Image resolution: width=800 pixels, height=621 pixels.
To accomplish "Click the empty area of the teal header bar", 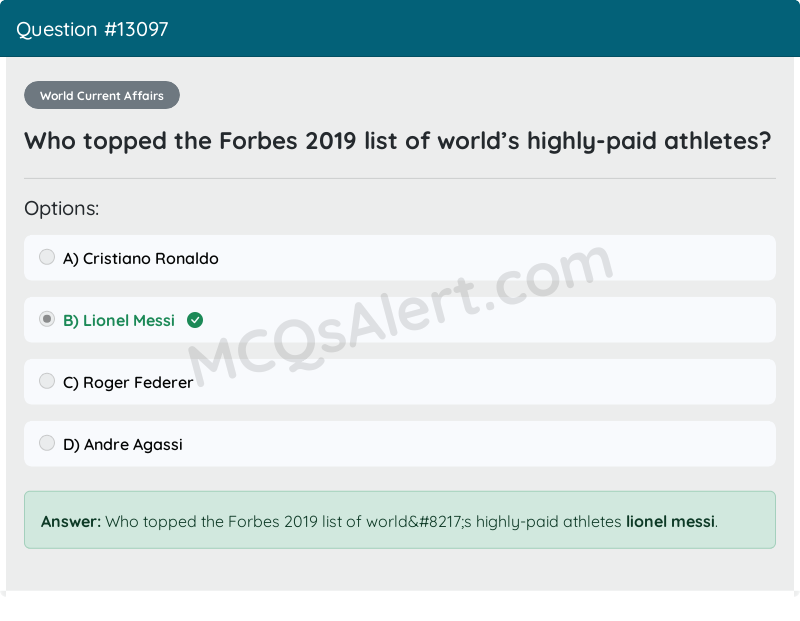I will [x=500, y=29].
